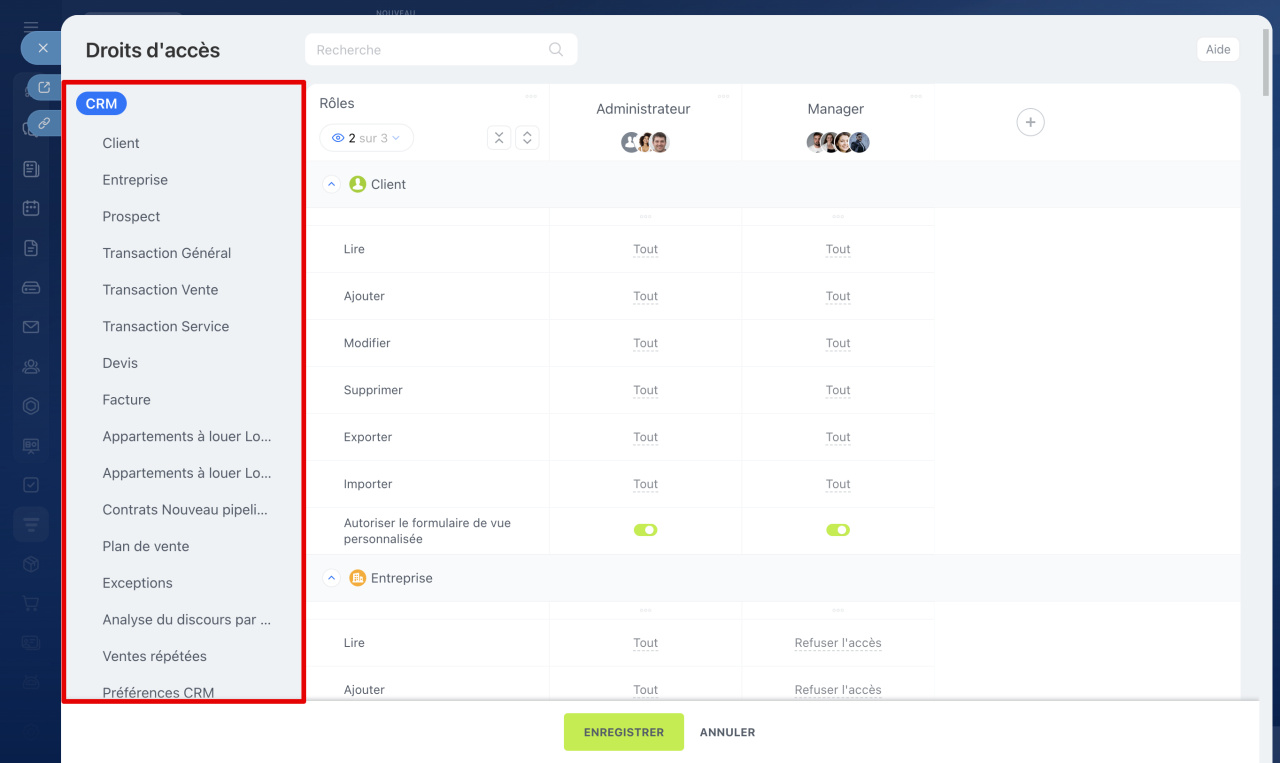Open the '2 sur 3' visible roles dropdown

[366, 138]
